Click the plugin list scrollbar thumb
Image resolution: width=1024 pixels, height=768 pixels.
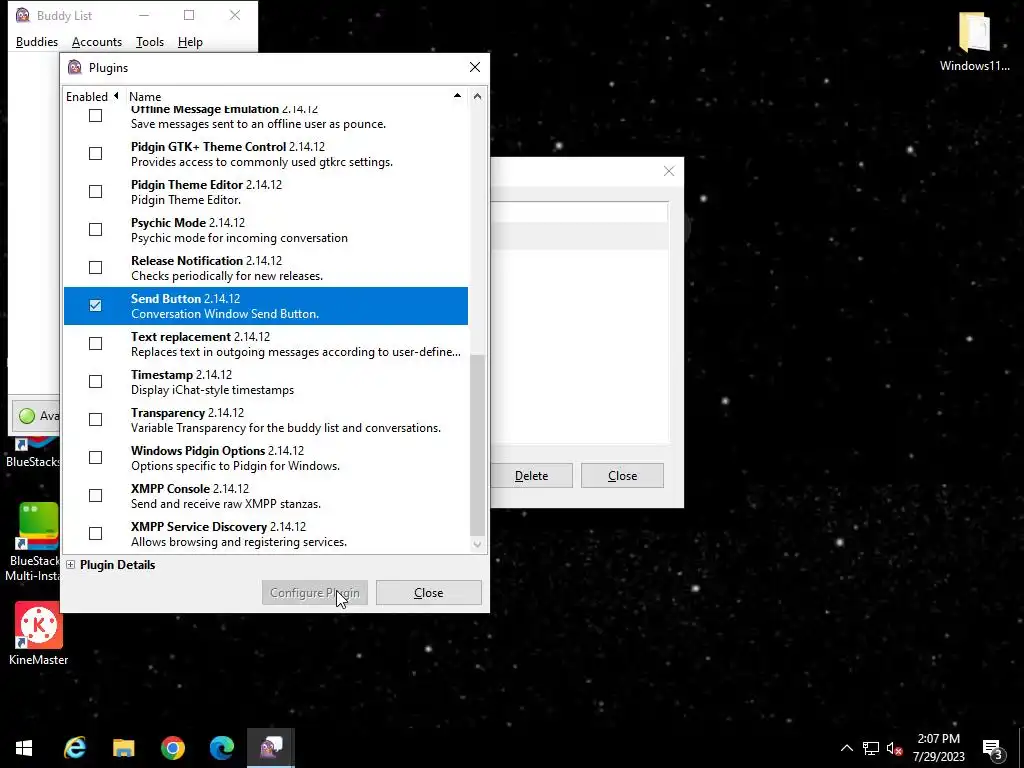click(x=477, y=445)
